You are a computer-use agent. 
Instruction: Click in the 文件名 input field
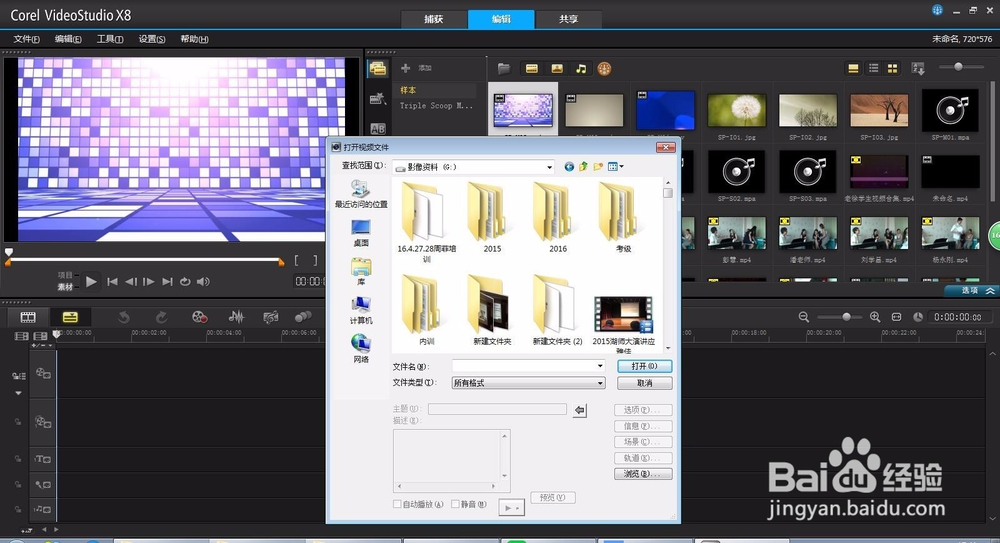coord(523,366)
